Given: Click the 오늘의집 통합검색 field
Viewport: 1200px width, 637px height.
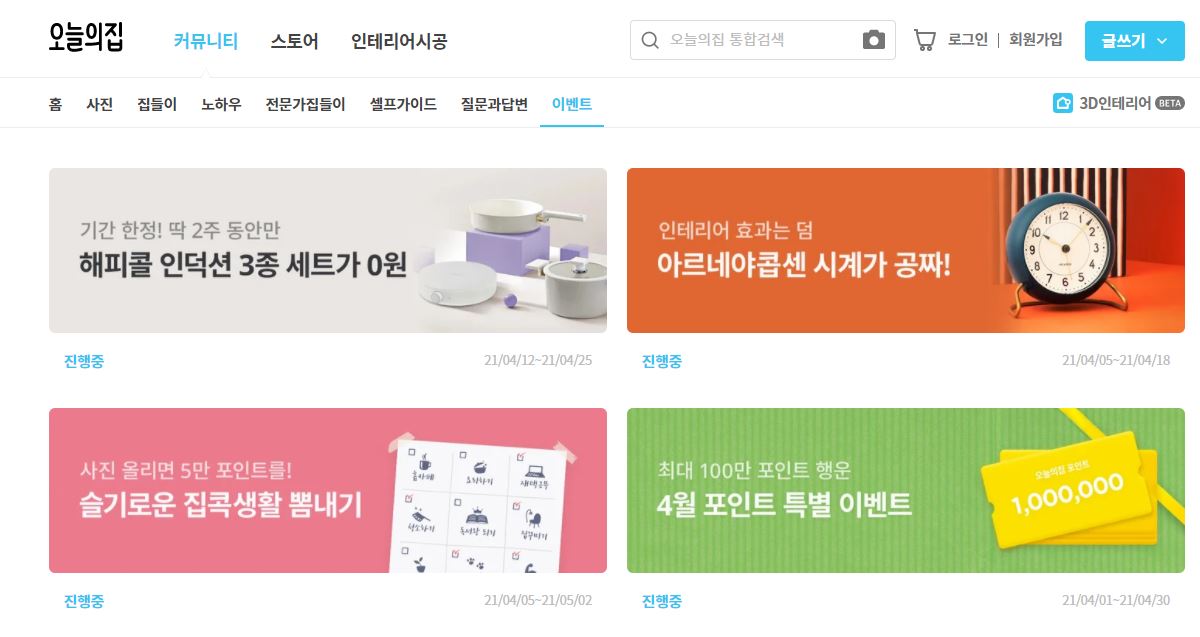Looking at the screenshot, I should pos(763,40).
